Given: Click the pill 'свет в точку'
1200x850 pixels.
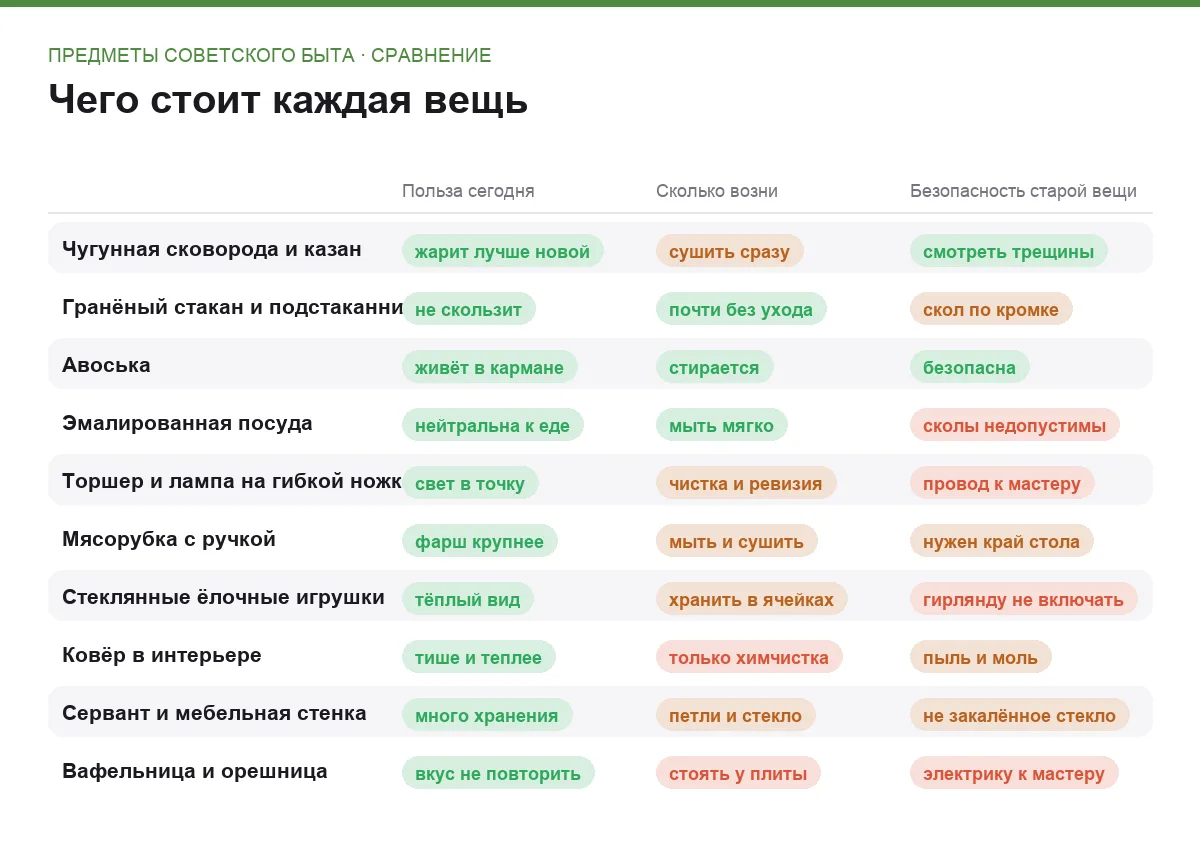Looking at the screenshot, I should tap(470, 483).
